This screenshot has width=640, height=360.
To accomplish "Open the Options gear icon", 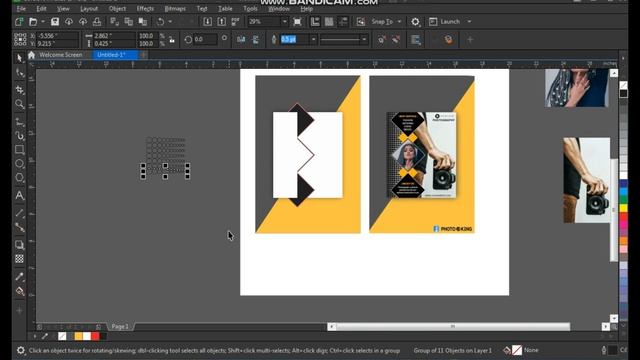I will coord(415,22).
